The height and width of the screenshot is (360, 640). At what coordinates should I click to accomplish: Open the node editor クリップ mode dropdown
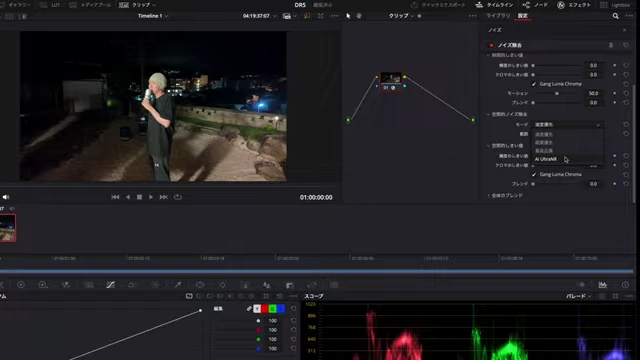point(401,16)
